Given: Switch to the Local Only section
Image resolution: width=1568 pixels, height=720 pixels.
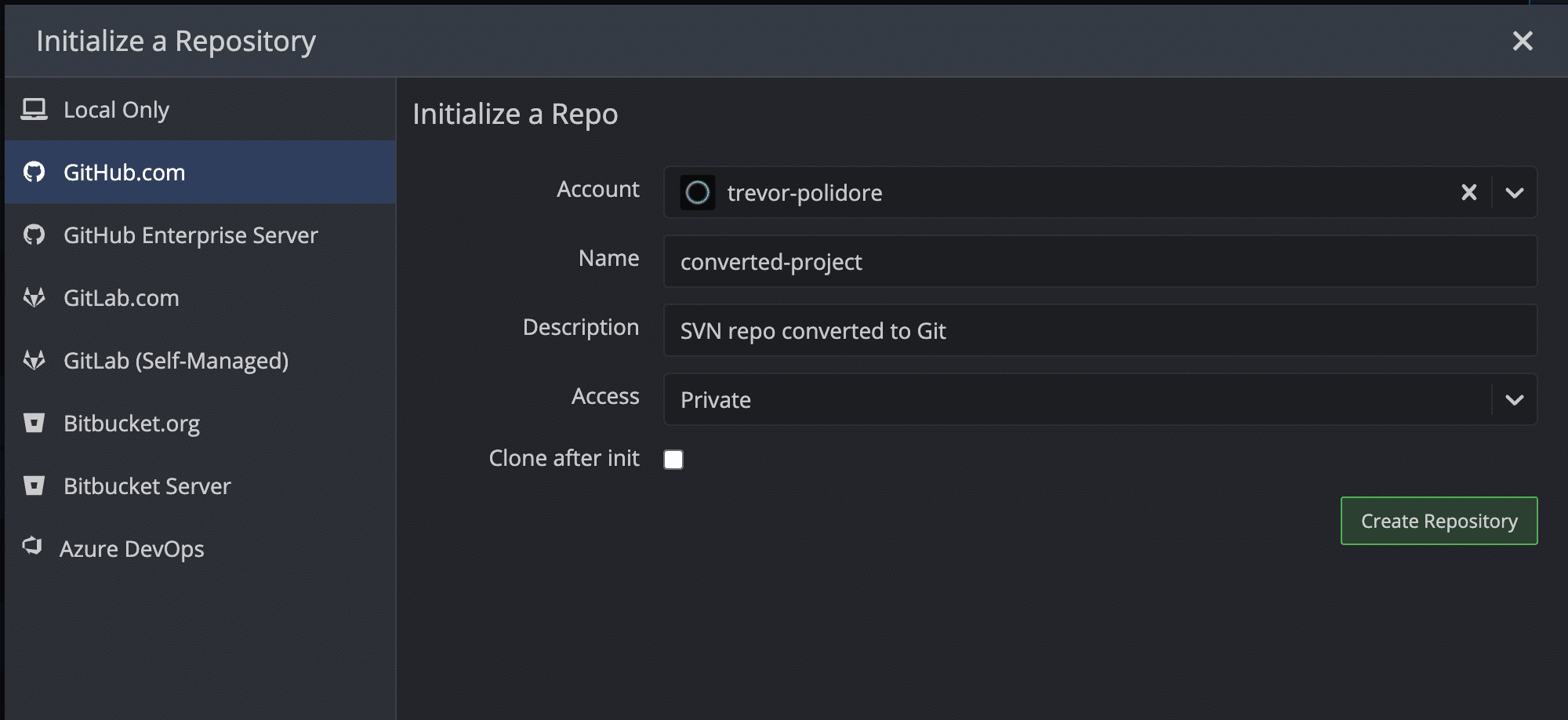Looking at the screenshot, I should (116, 109).
